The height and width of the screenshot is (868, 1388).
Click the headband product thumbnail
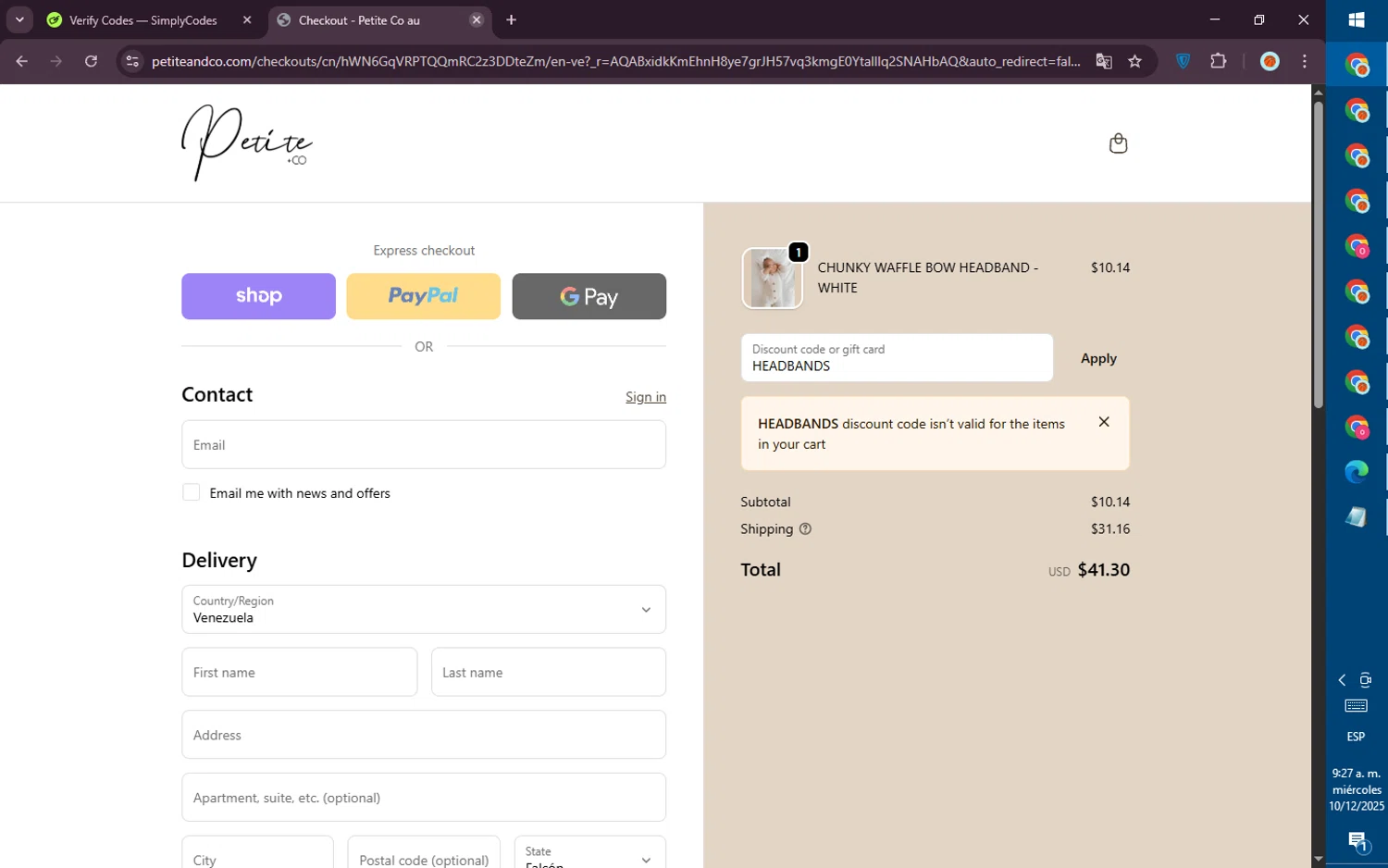point(772,278)
